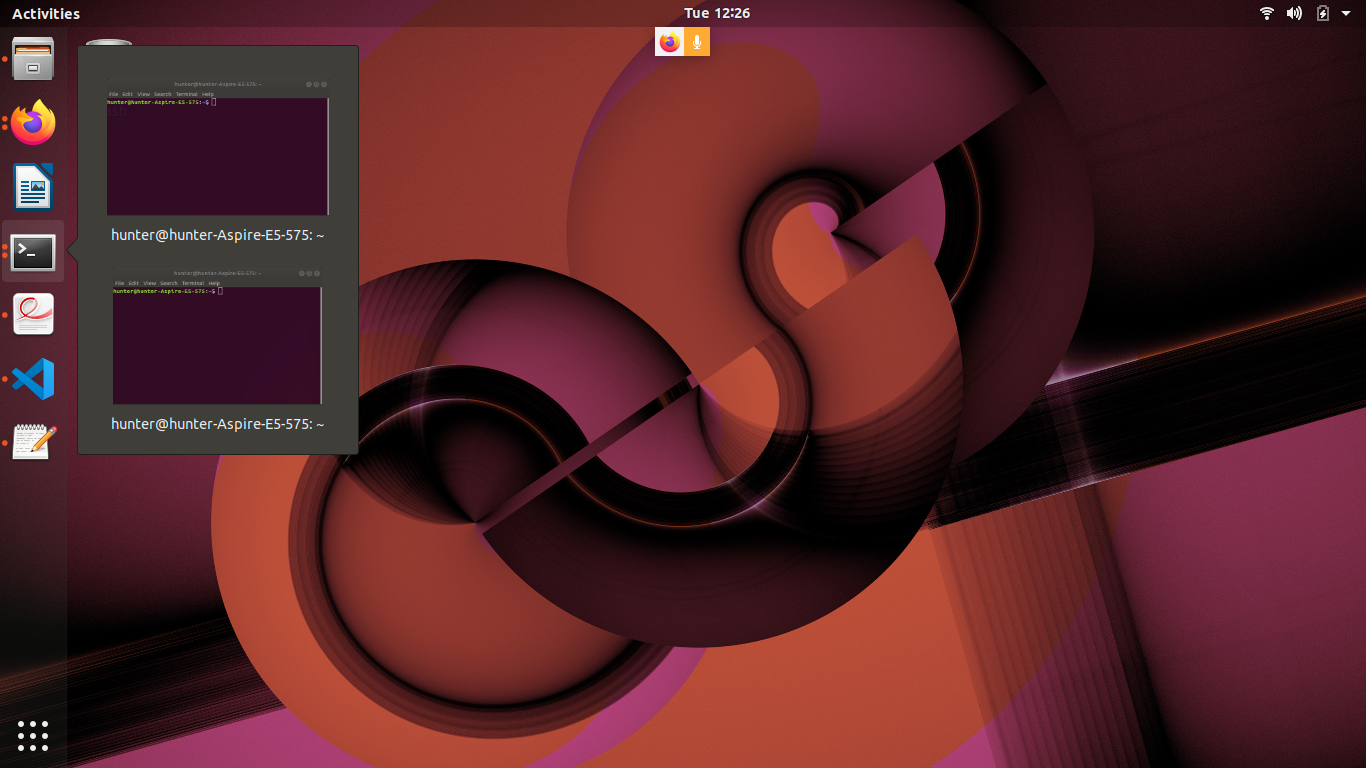Open the Text Editor notepad dock icon
The height and width of the screenshot is (768, 1366).
pyautogui.click(x=33, y=442)
